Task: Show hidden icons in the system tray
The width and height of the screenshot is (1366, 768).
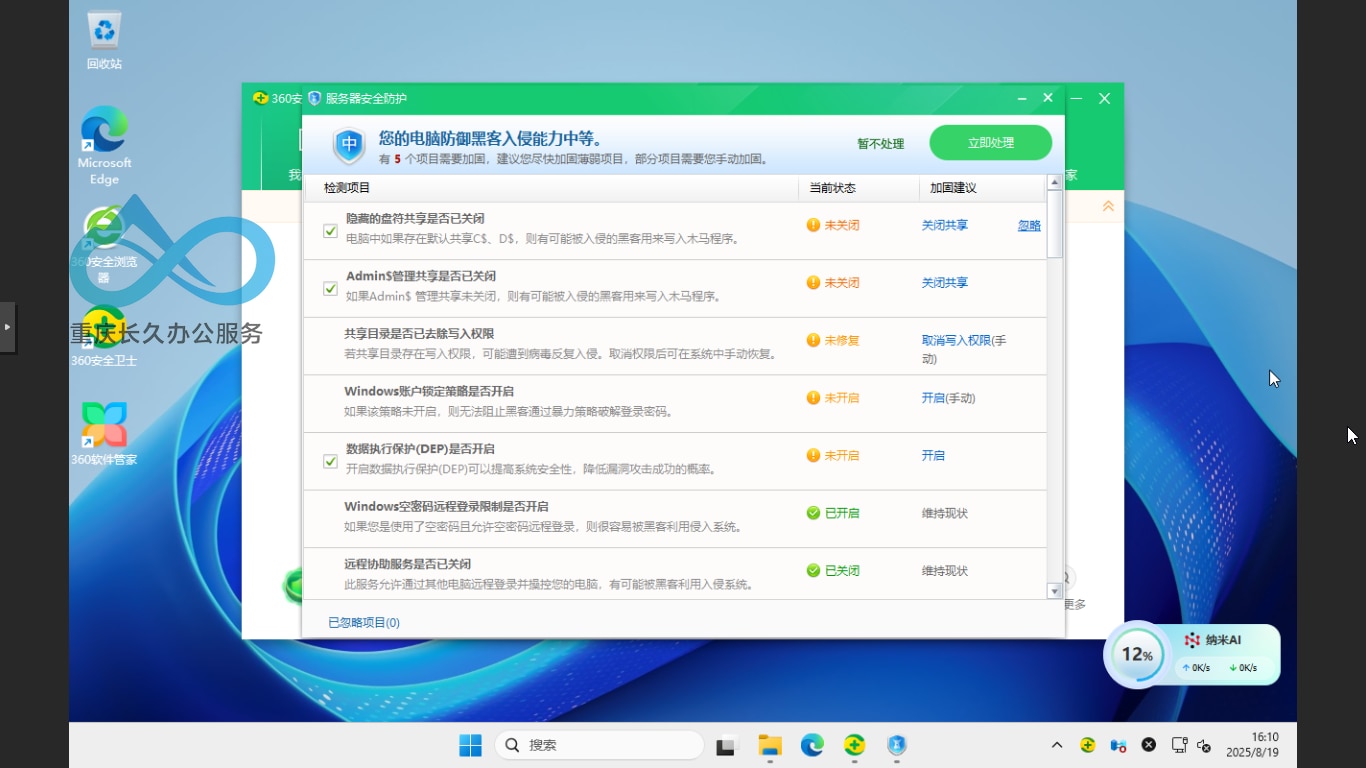Action: (1057, 745)
